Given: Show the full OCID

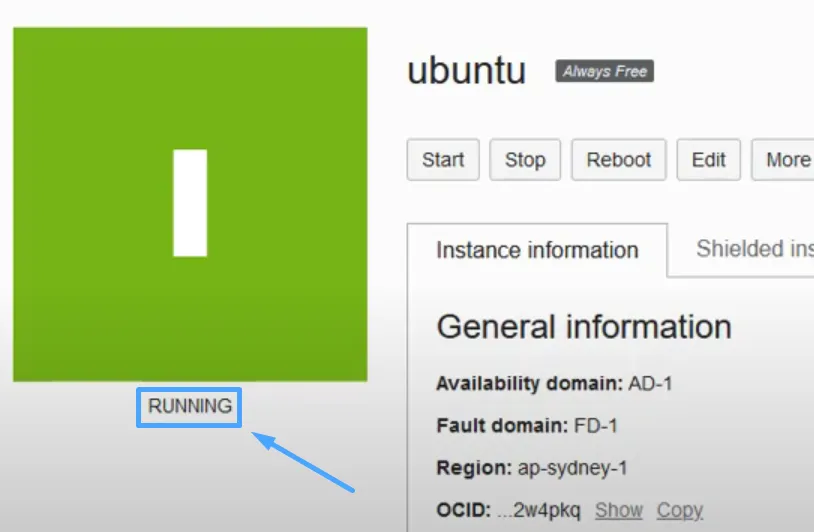Looking at the screenshot, I should coord(619,510).
